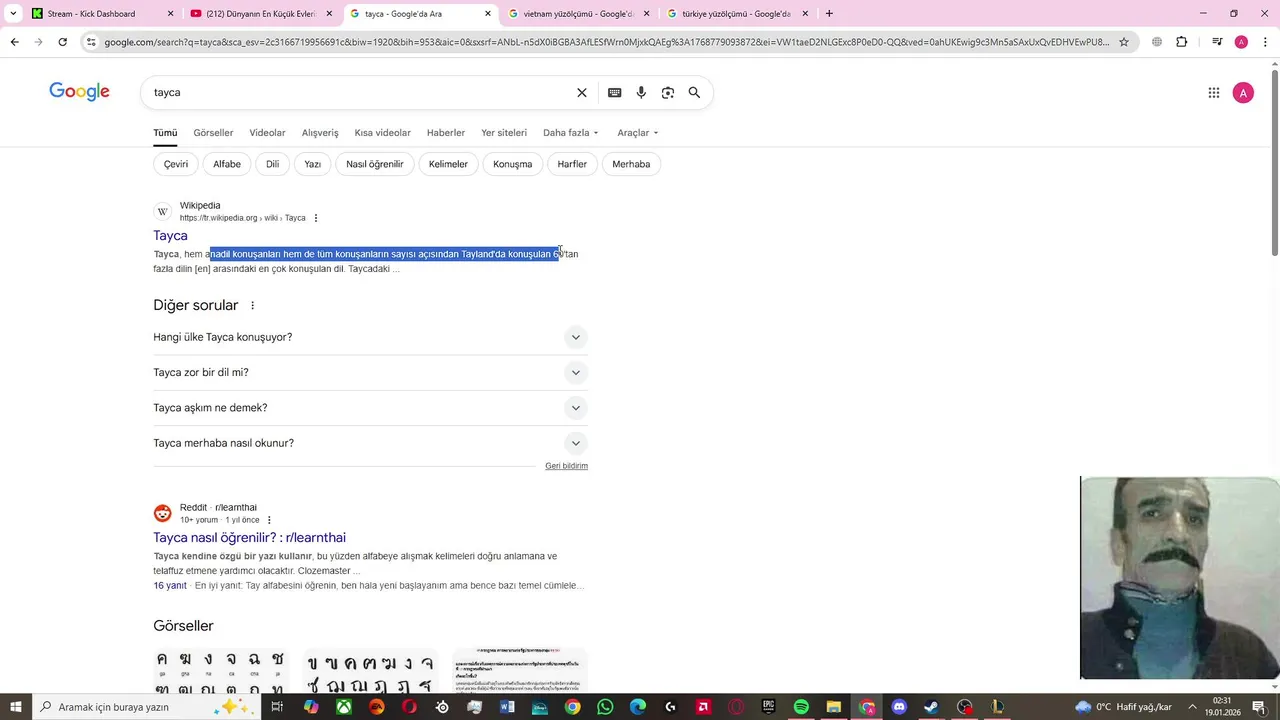The image size is (1280, 720).
Task: Open more options for the Wikipedia result
Action: tap(316, 218)
